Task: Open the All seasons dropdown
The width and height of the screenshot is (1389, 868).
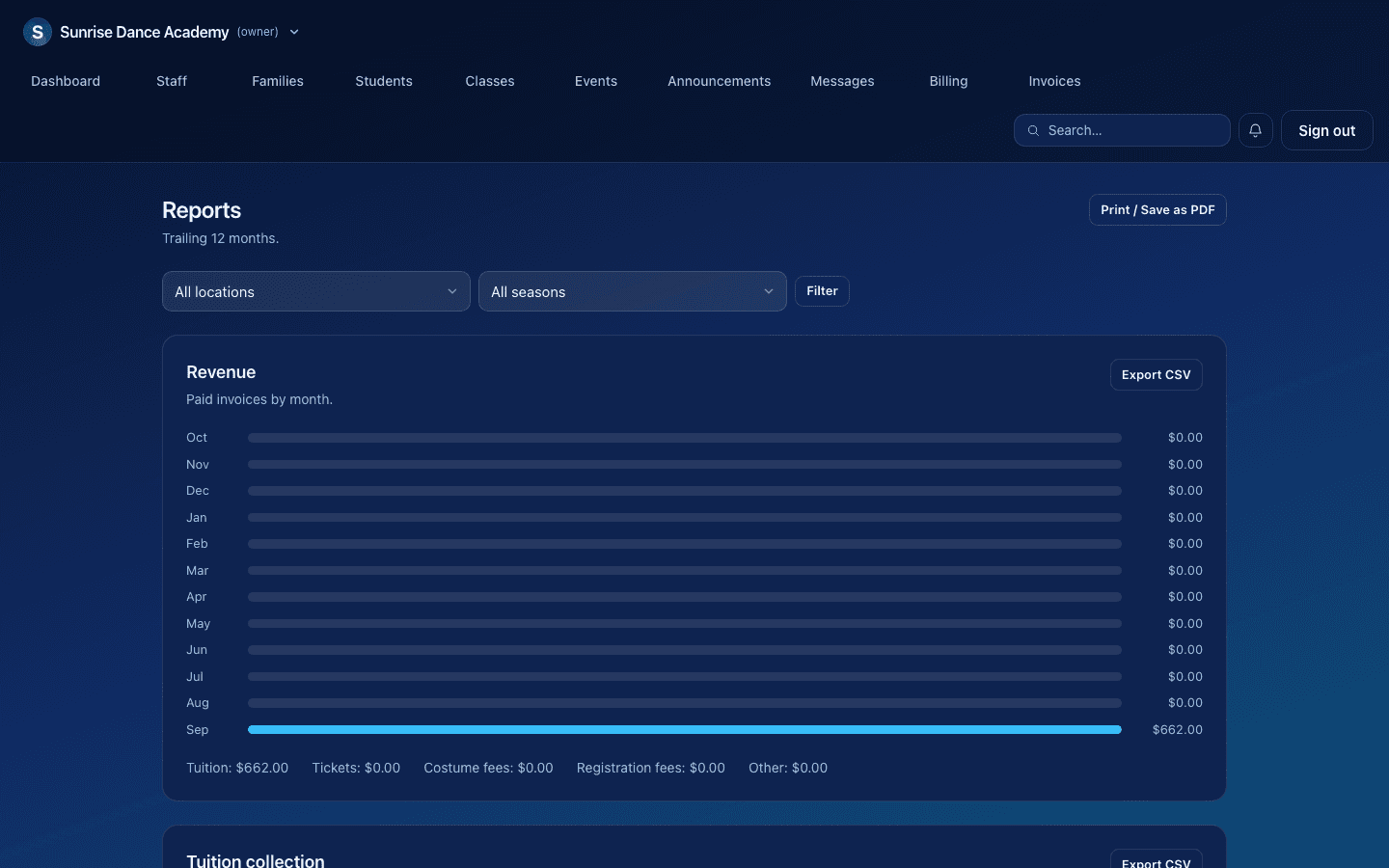Action: (x=633, y=291)
